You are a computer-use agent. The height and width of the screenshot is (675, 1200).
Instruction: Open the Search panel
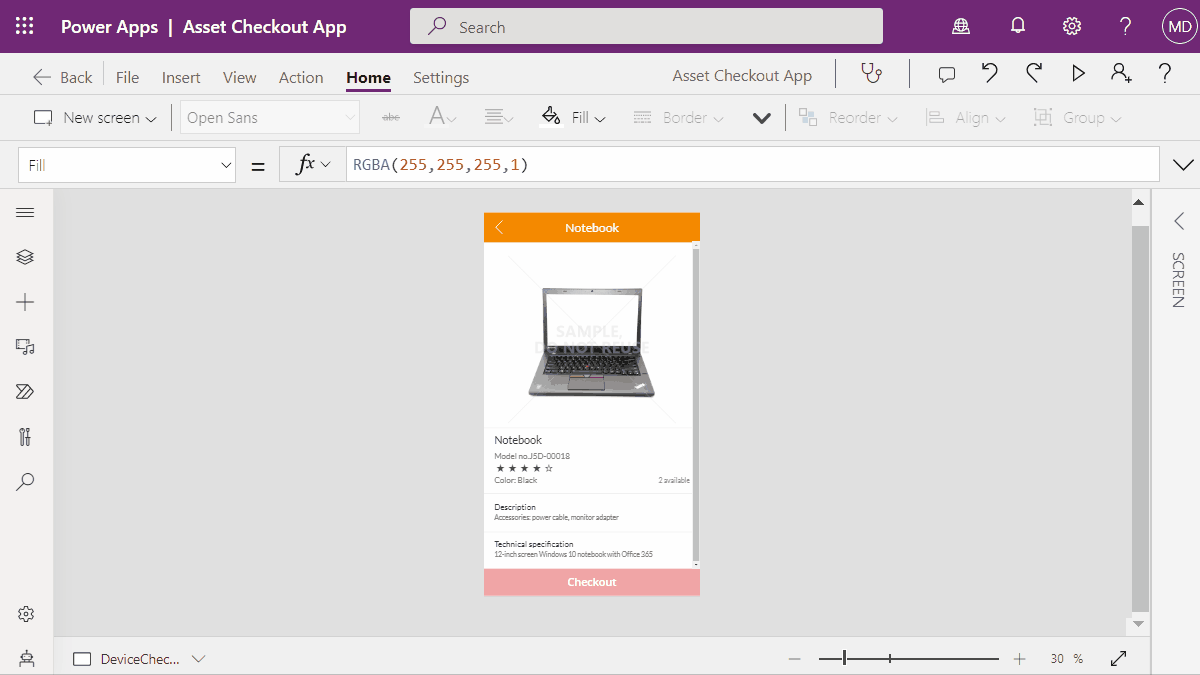(x=25, y=482)
